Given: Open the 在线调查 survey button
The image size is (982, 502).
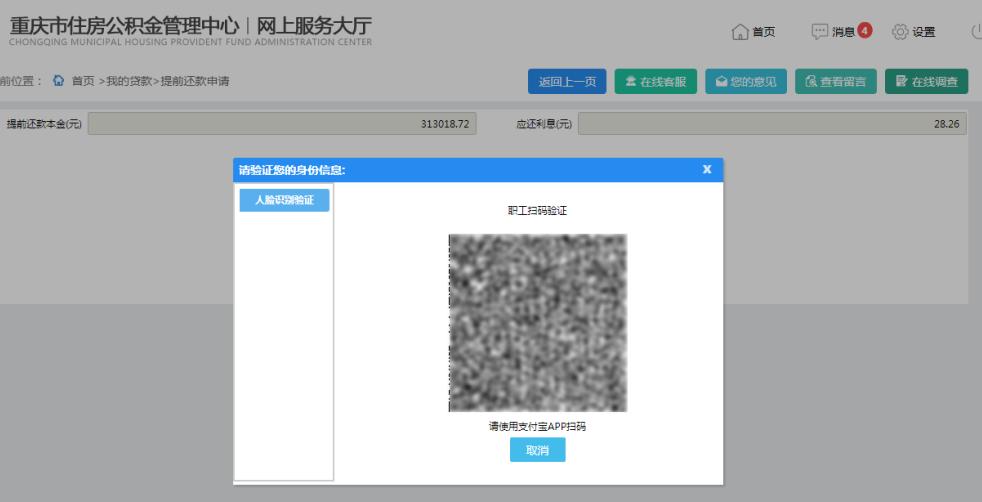Looking at the screenshot, I should coord(926,81).
